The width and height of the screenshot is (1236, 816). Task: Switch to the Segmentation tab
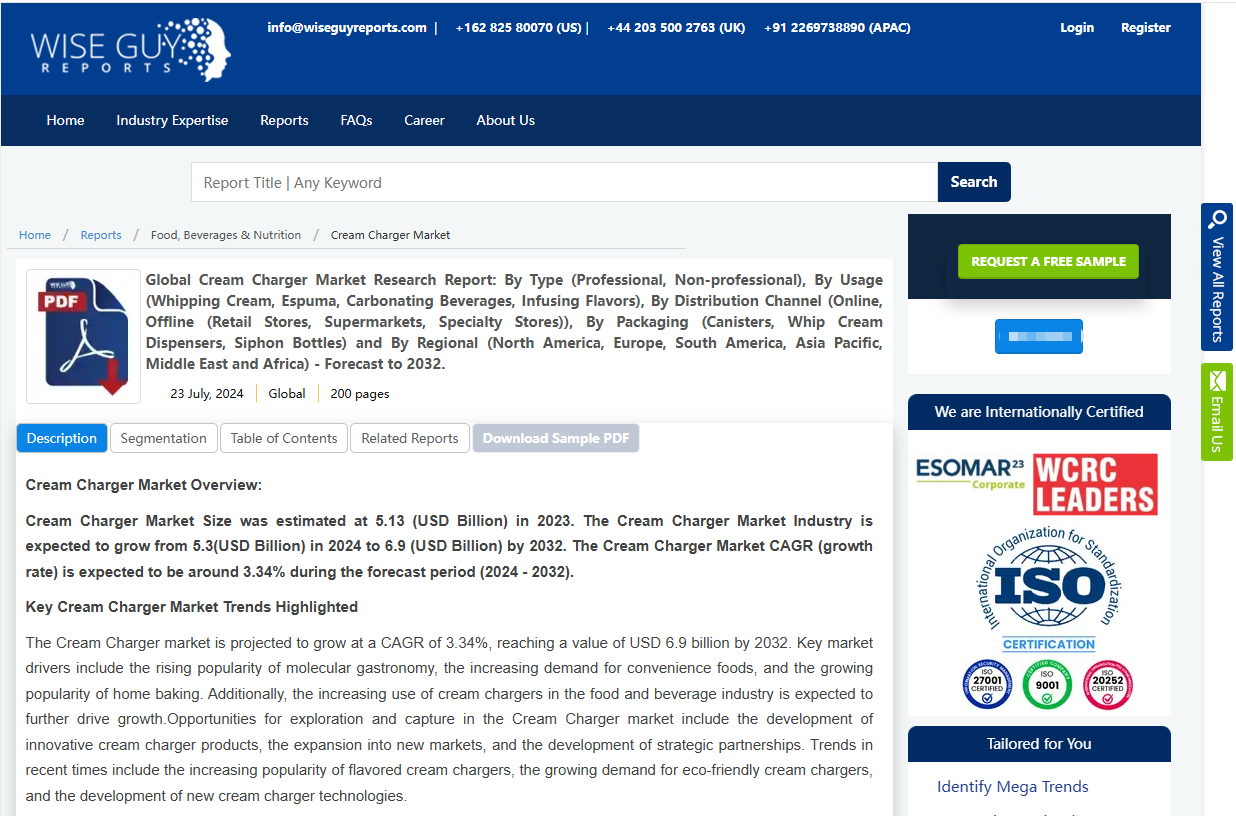pos(163,437)
